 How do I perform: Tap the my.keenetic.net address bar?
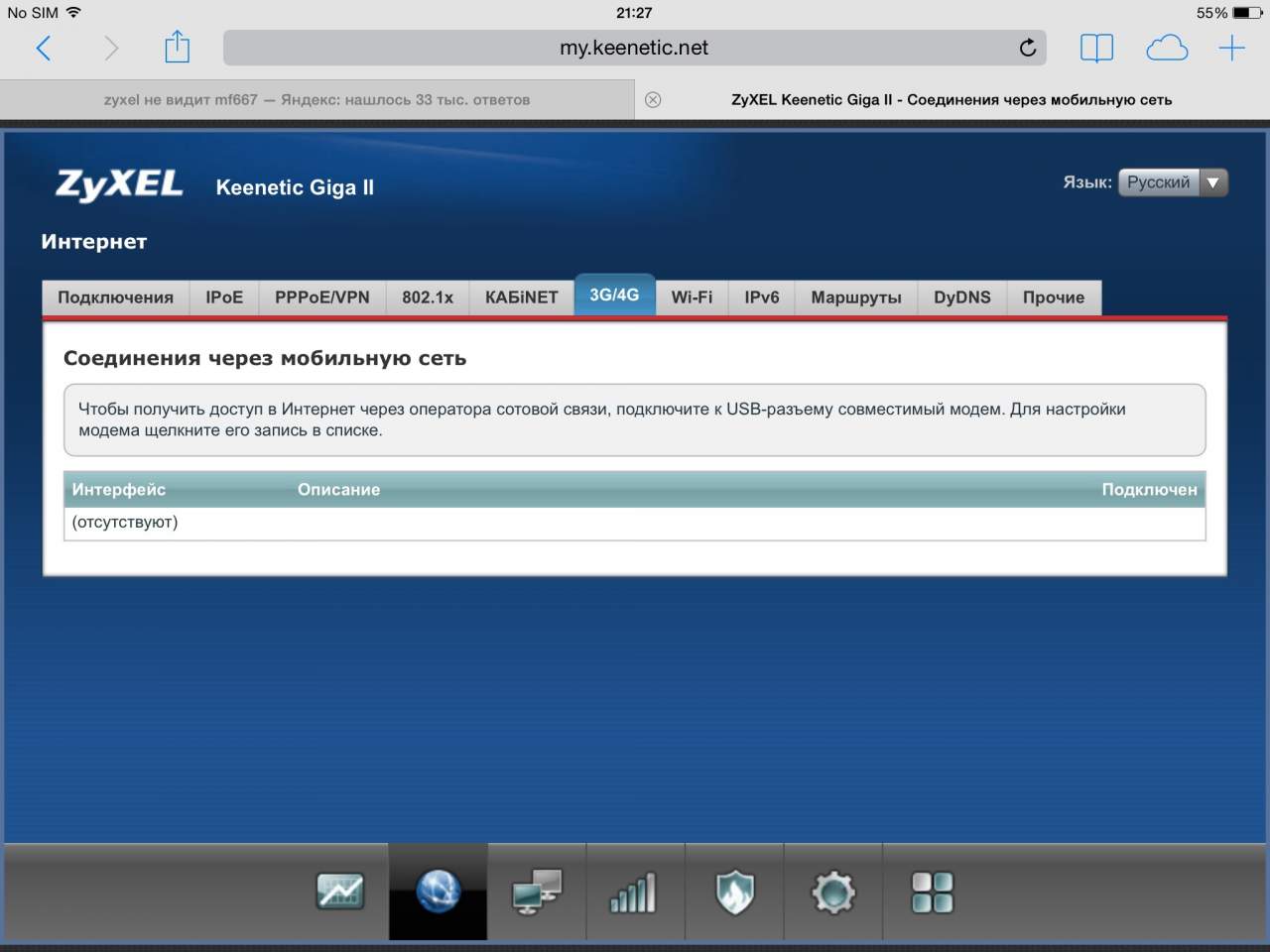pyautogui.click(x=635, y=48)
